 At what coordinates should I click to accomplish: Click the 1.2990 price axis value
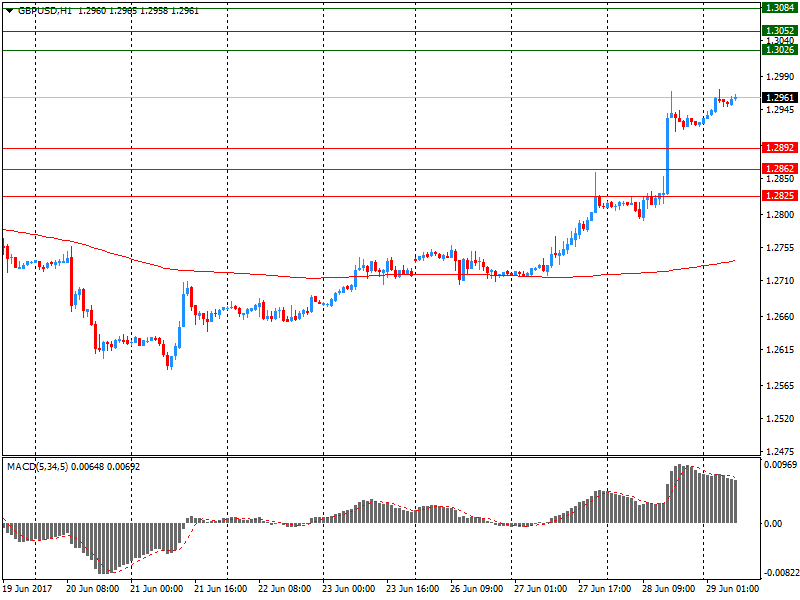[780, 77]
